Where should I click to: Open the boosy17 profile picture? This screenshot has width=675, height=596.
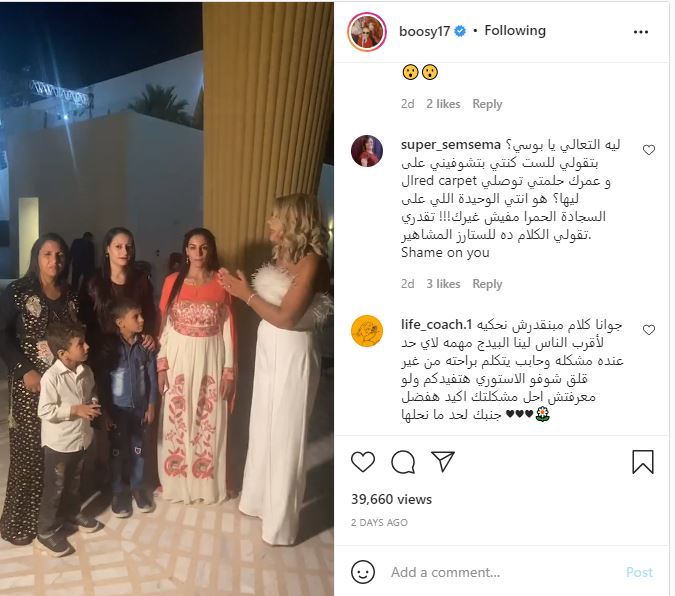367,32
